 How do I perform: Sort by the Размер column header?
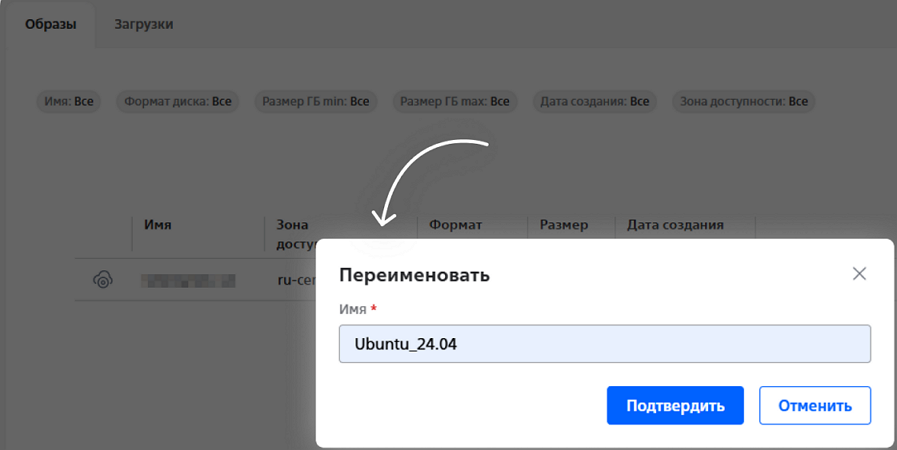click(564, 225)
